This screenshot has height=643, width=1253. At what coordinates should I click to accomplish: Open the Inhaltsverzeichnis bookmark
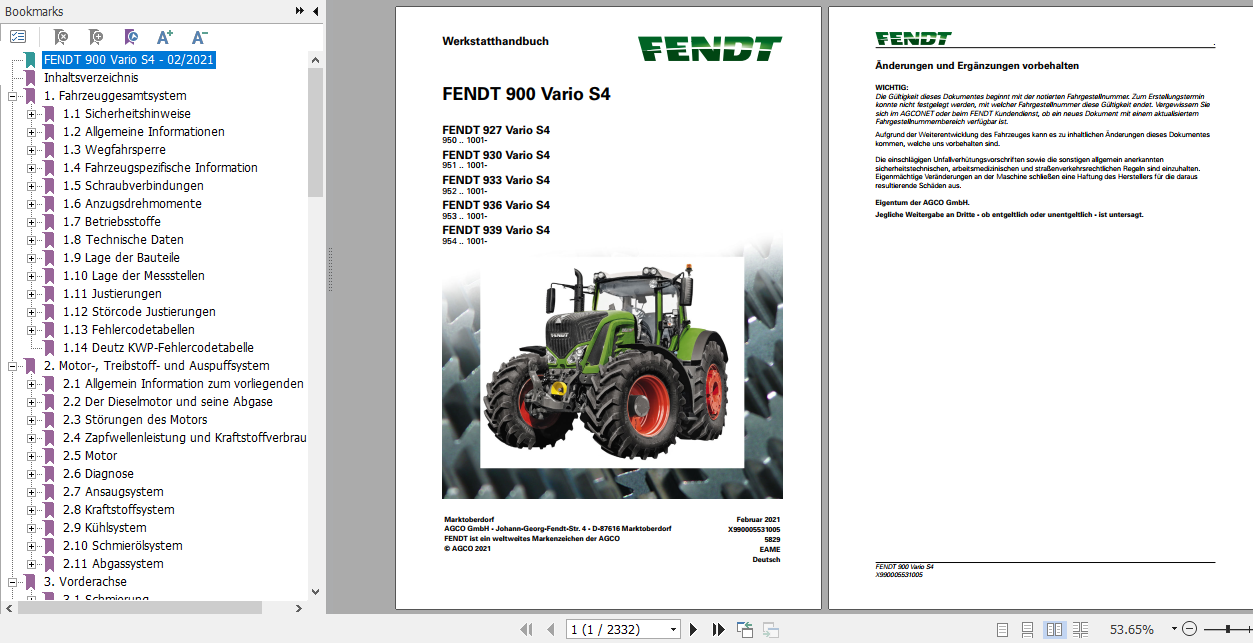tap(91, 78)
